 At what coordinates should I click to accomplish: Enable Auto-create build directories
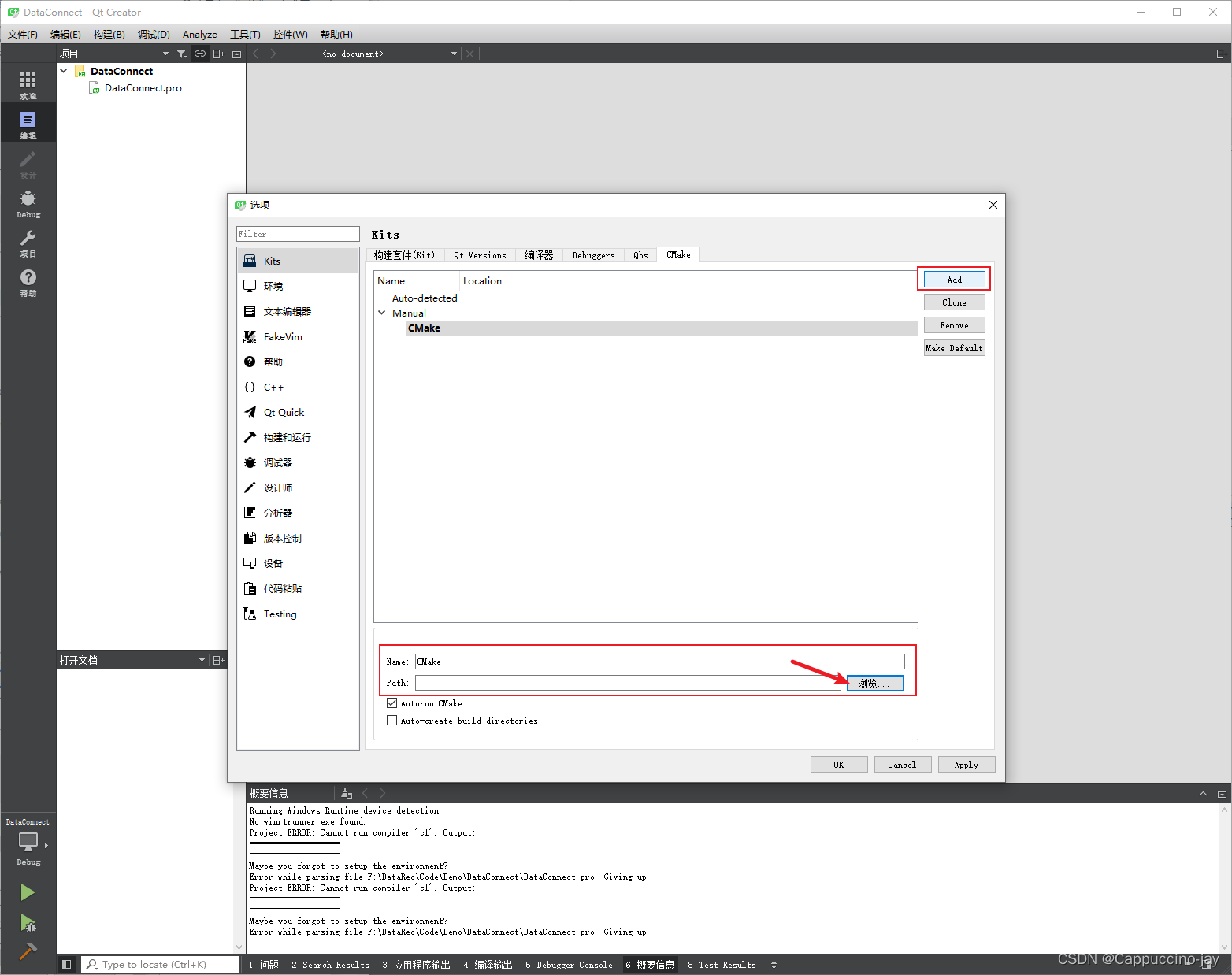(391, 720)
